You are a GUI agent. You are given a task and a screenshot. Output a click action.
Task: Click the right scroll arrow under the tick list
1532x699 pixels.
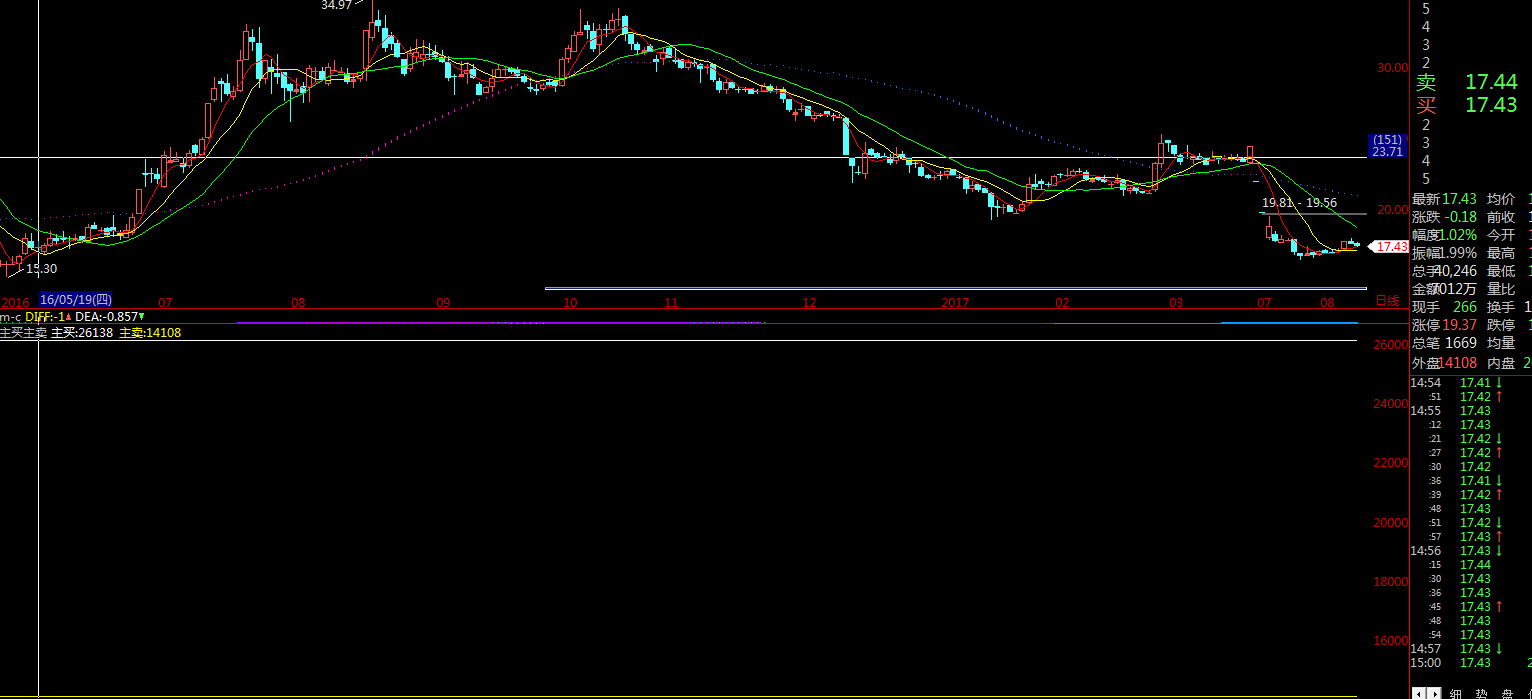tap(1434, 693)
